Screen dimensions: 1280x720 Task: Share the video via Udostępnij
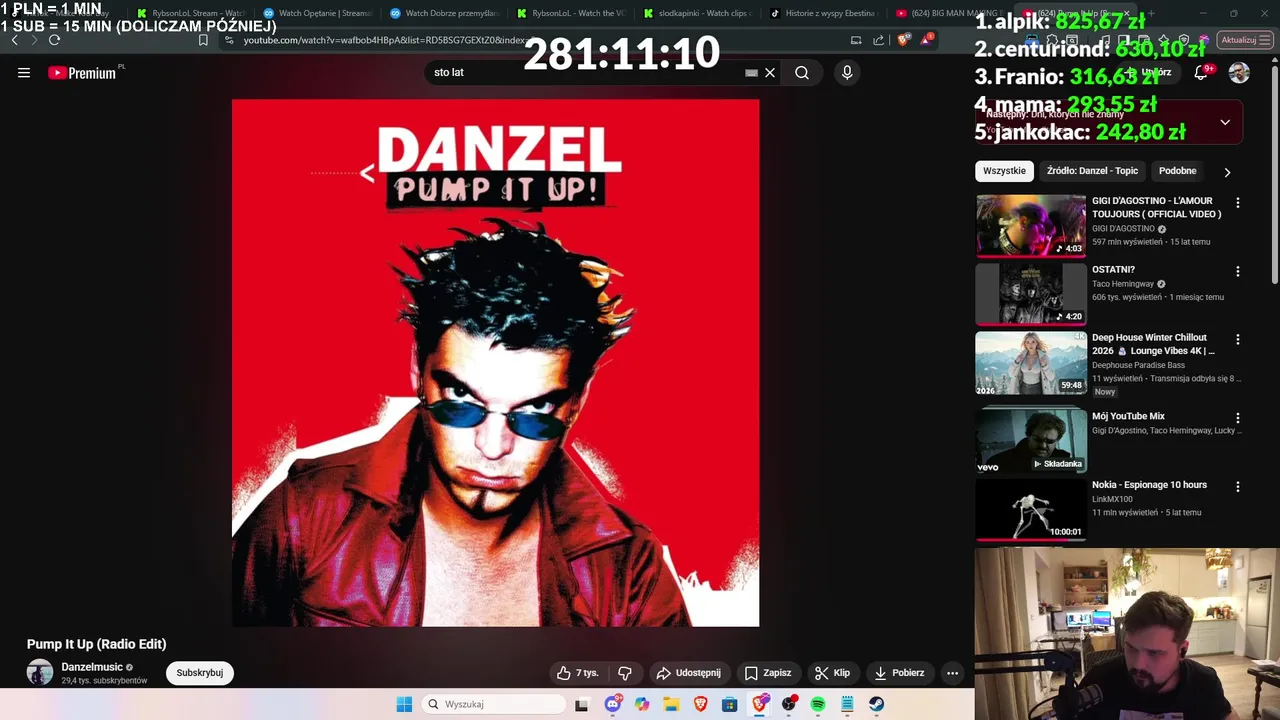tap(688, 673)
